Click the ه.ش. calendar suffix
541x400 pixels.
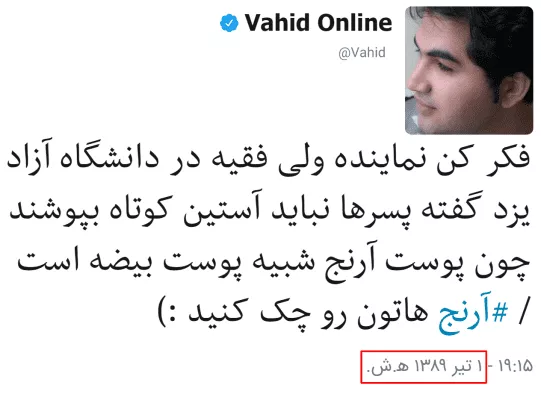(x=388, y=367)
